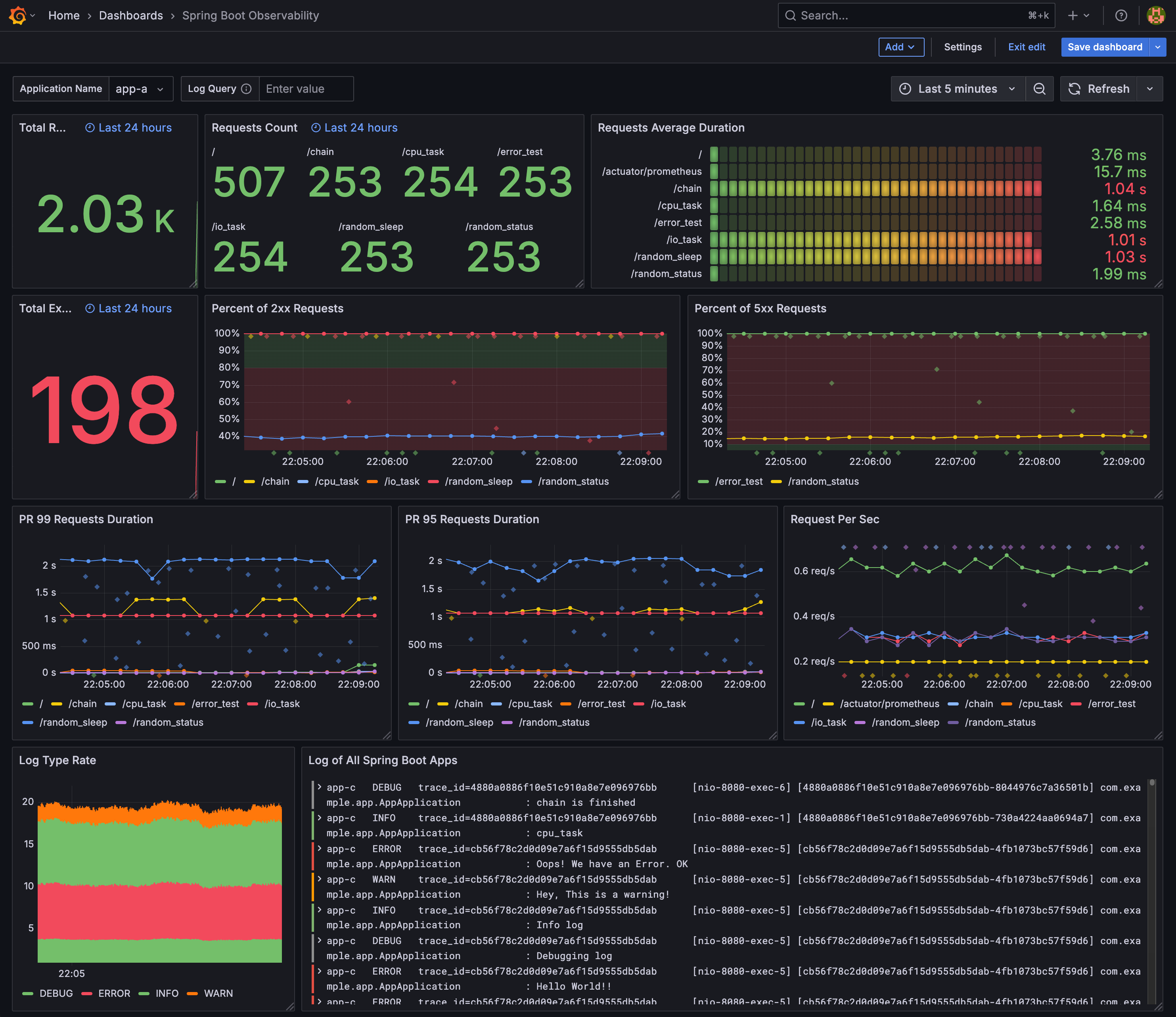Click the Log Query input field
Screen dimensions: 1176x1017
click(306, 88)
